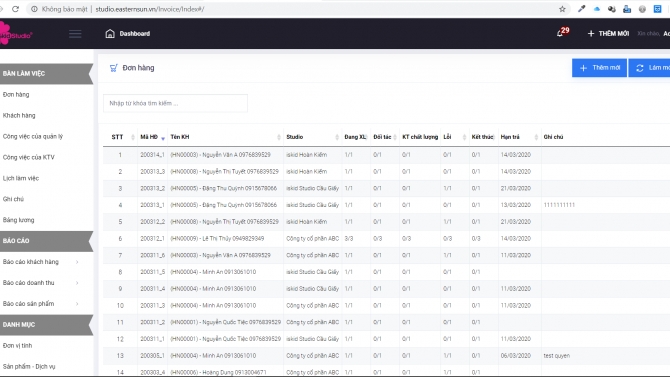Screen dimensions: 670x377
Task: Expand Báo cáo sản phẩm submenu
Action: (x=41, y=304)
